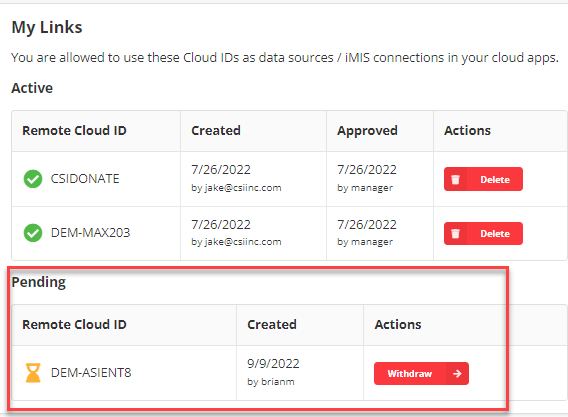Click the Active table Remote Cloud ID header
568x417 pixels.
pyautogui.click(x=74, y=130)
